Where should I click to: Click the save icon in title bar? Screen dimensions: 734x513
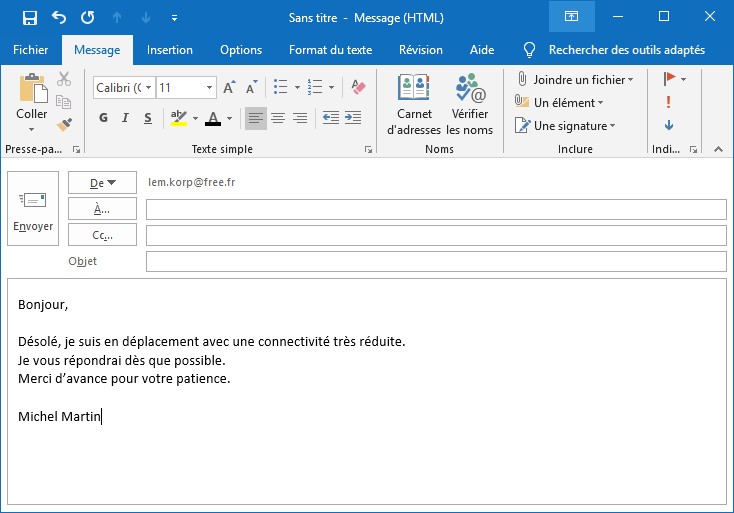point(30,18)
